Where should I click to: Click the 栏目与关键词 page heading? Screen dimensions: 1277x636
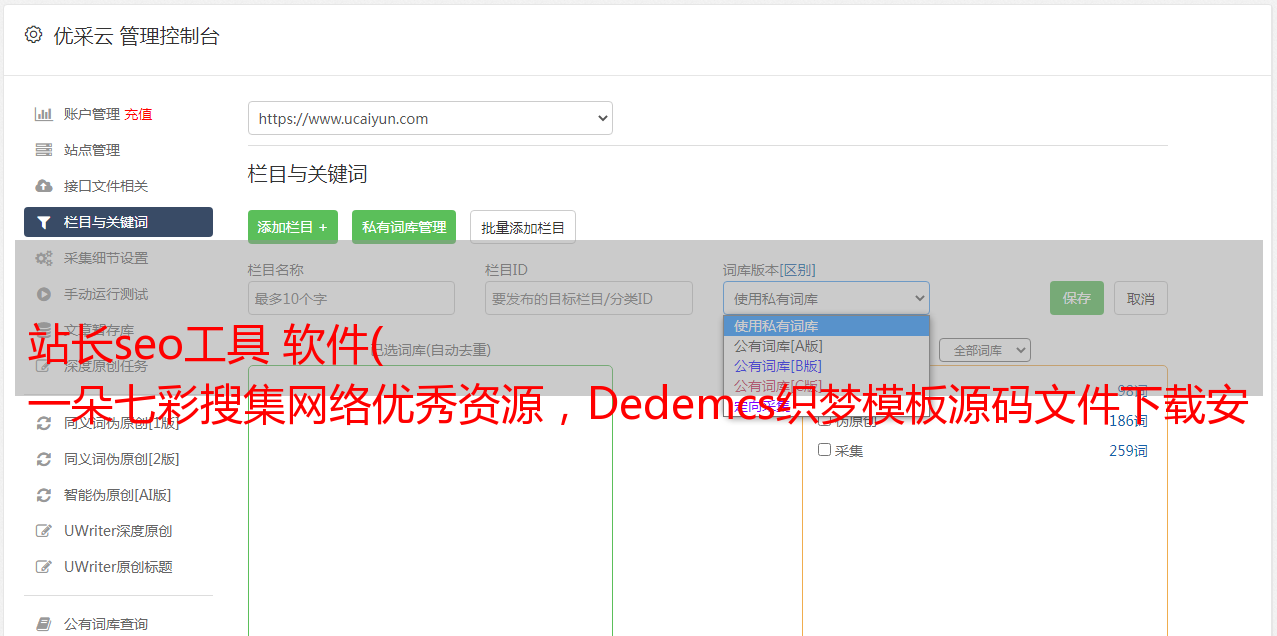coord(308,174)
